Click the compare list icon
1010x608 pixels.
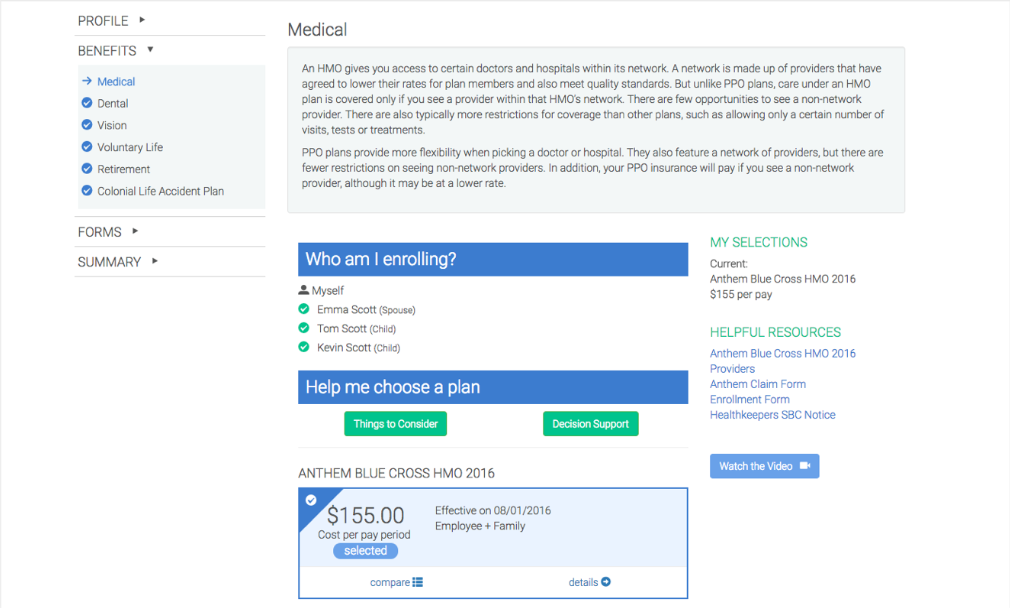pyautogui.click(x=418, y=582)
